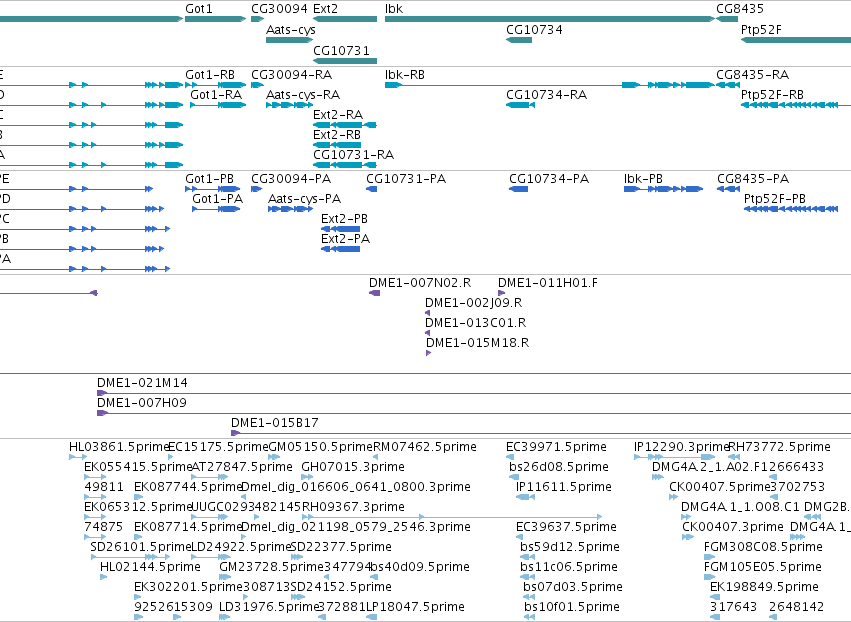Click the Ptp52F gene label
This screenshot has height=622, width=851.
click(761, 30)
